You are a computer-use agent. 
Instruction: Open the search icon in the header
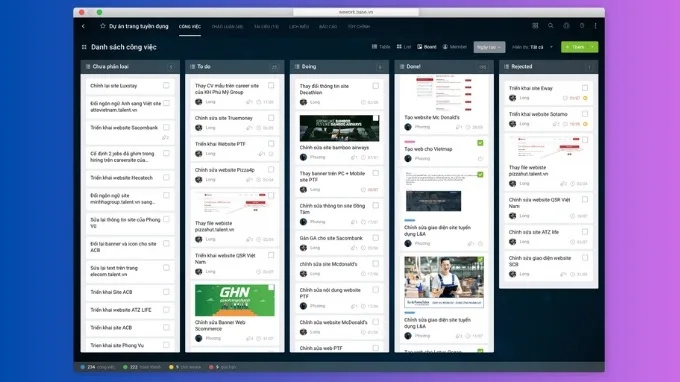(551, 26)
